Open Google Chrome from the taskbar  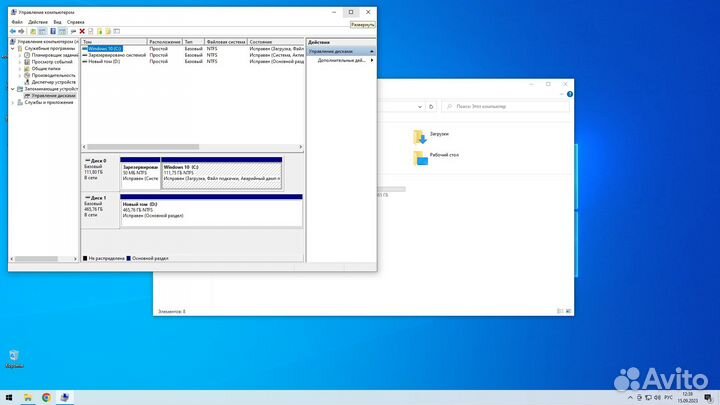coord(46,398)
